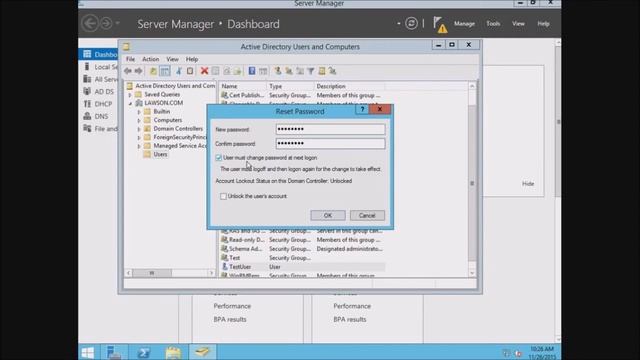
Task: Expand the Computers folder node
Action: pyautogui.click(x=139, y=120)
